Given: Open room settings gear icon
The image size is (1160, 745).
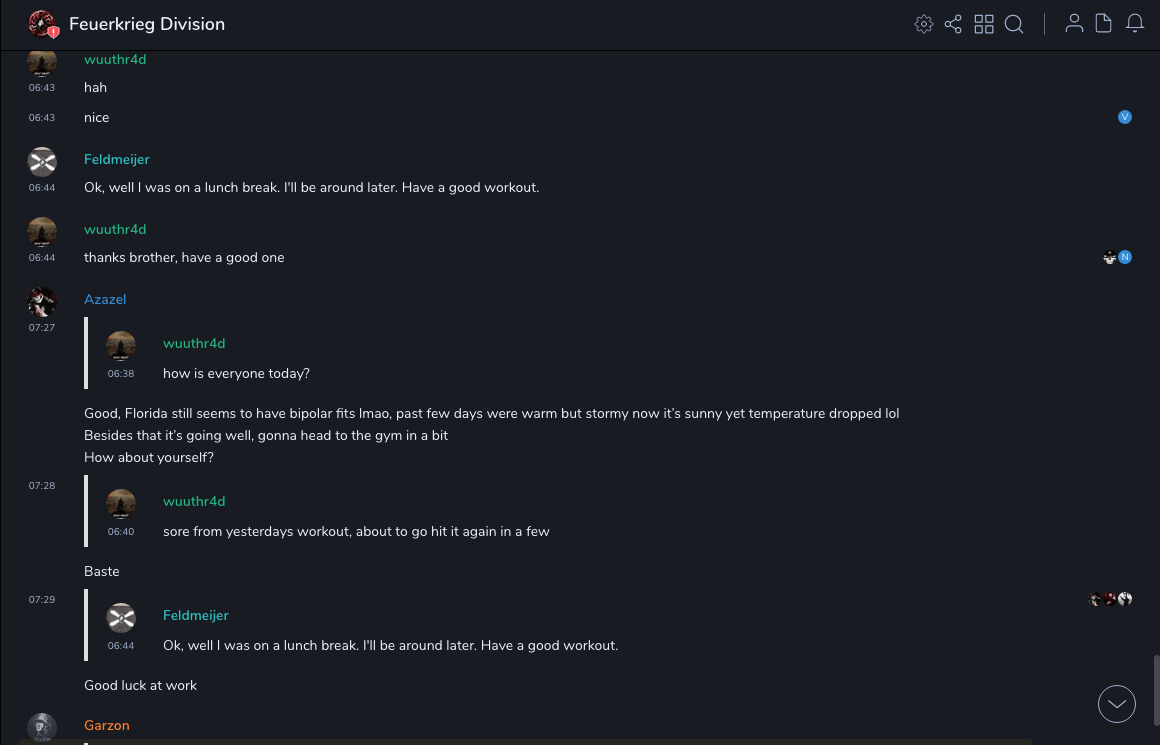Looking at the screenshot, I should tap(924, 24).
